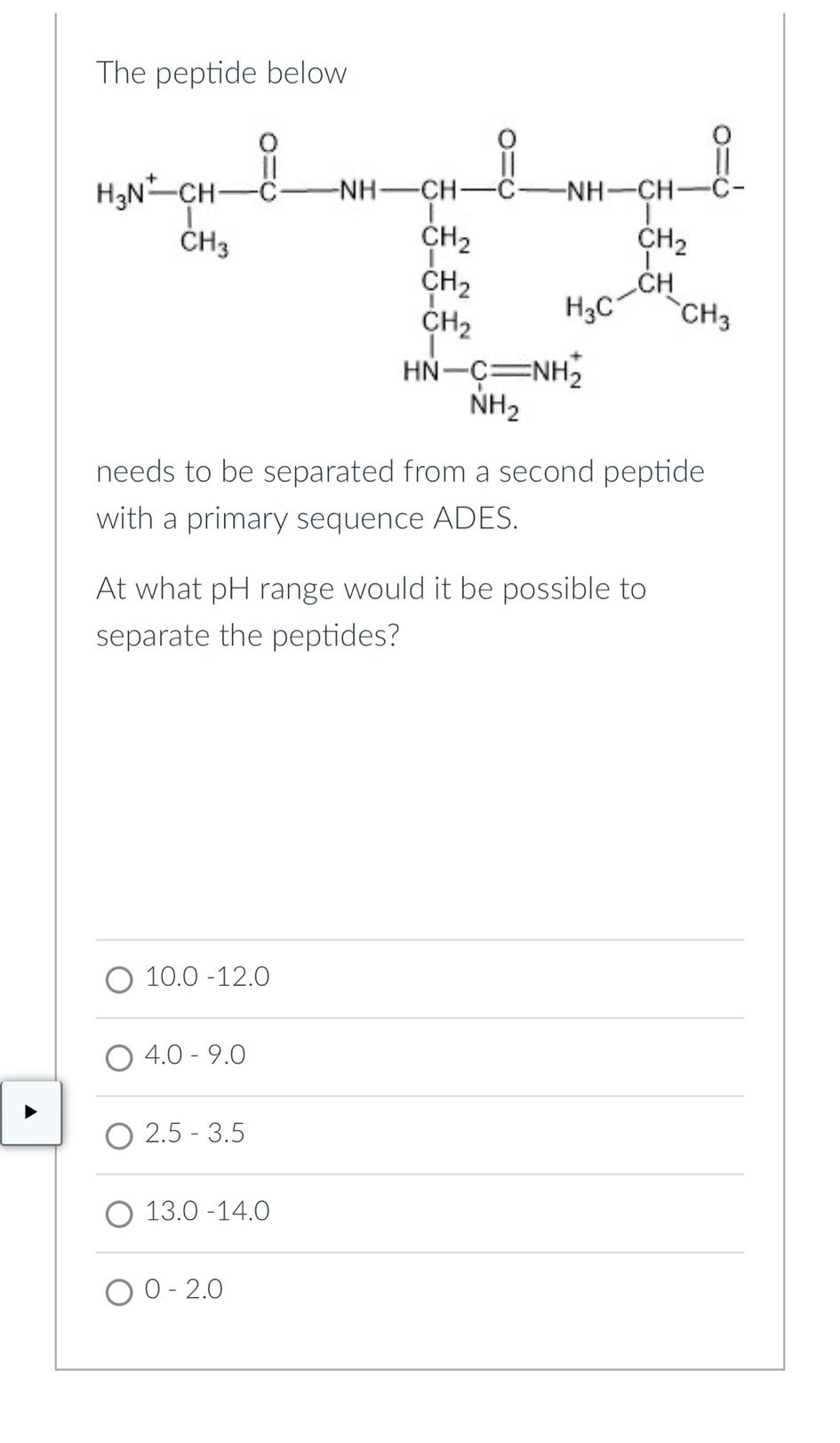Viewport: 840px width, 1443px height.
Task: Click the pH range question text
Action: pyautogui.click(x=373, y=612)
